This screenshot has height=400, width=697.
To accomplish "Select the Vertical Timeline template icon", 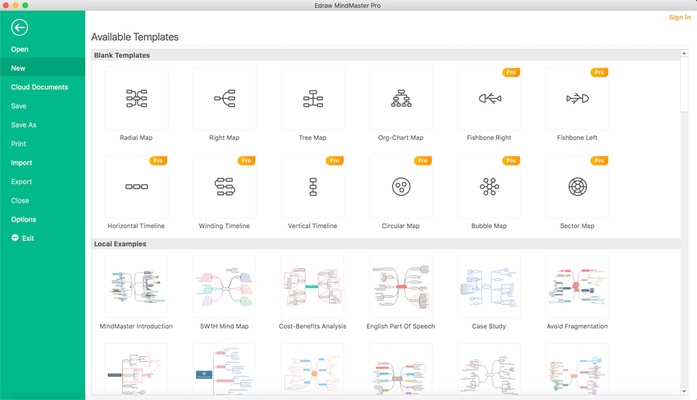I will click(x=312, y=187).
